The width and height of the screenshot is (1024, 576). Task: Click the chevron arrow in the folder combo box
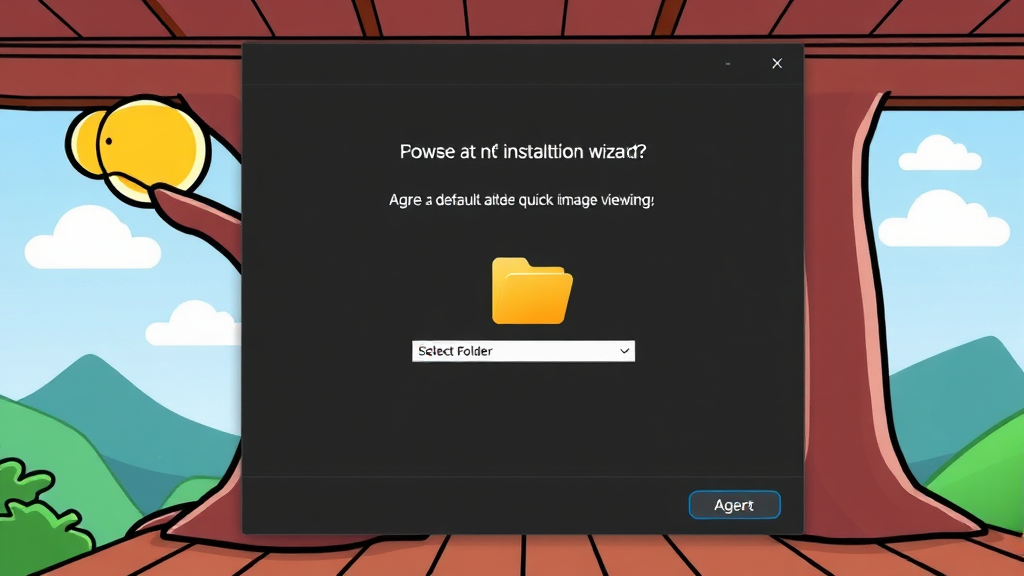tap(624, 351)
